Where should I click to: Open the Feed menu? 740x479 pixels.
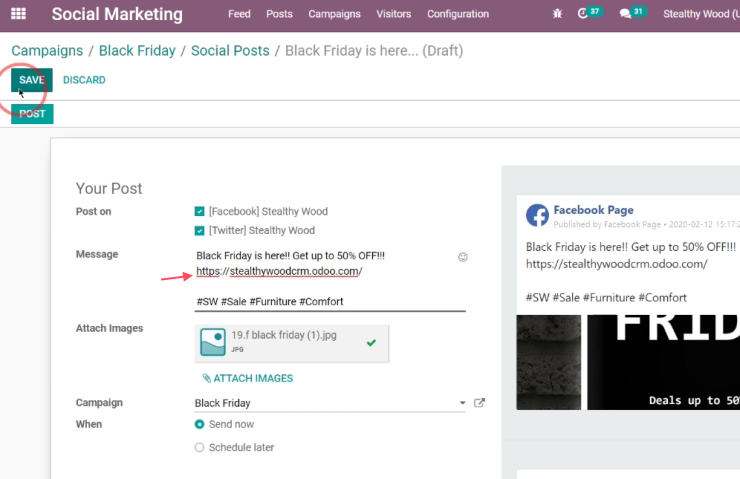(x=239, y=14)
